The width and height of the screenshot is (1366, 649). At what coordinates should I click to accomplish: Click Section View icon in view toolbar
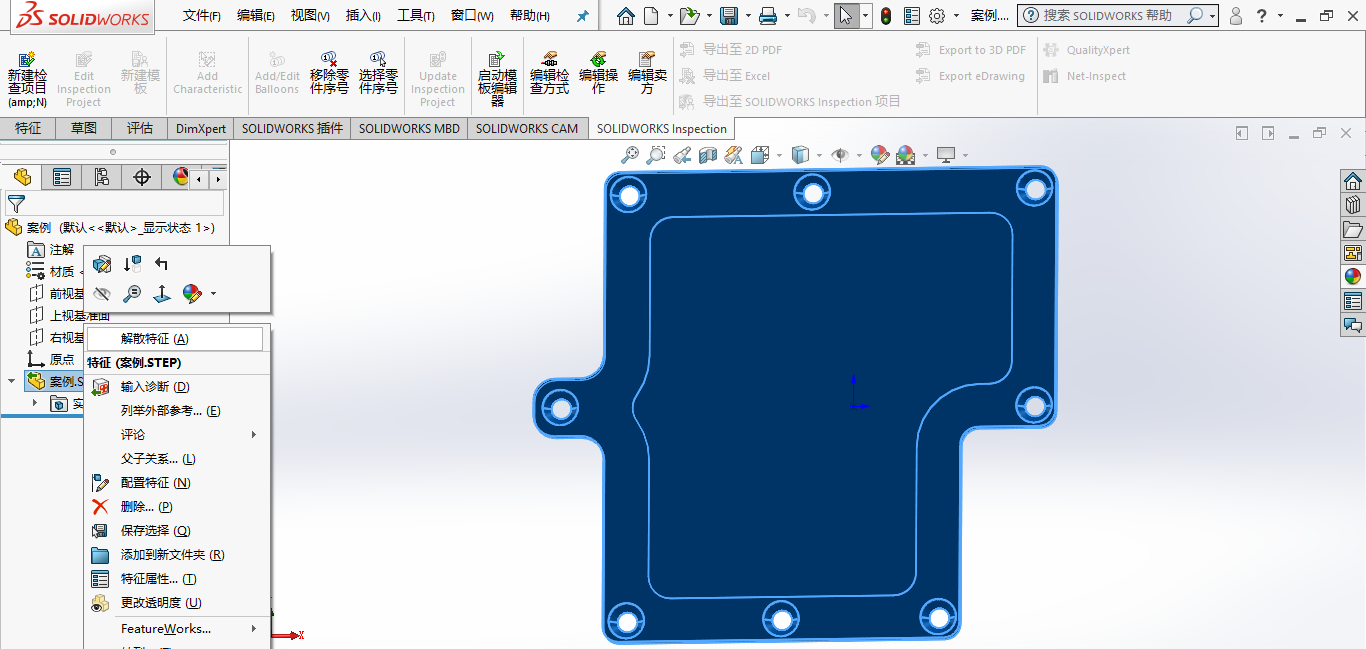[x=708, y=155]
